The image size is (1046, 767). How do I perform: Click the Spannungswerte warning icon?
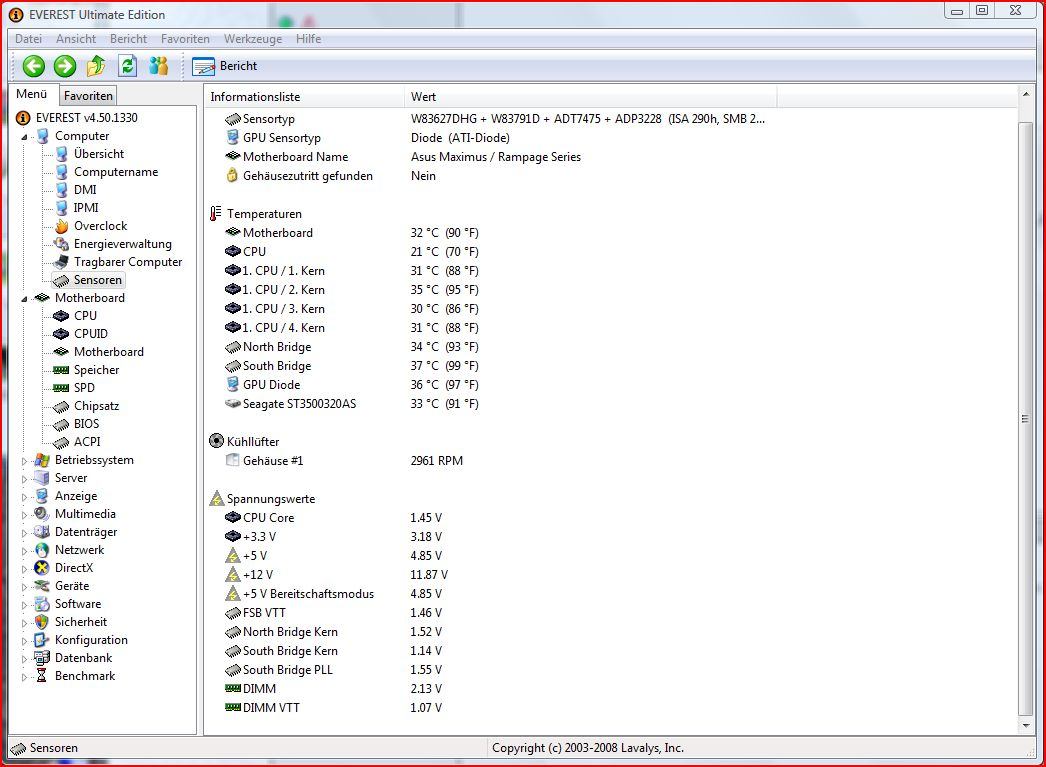[x=216, y=499]
